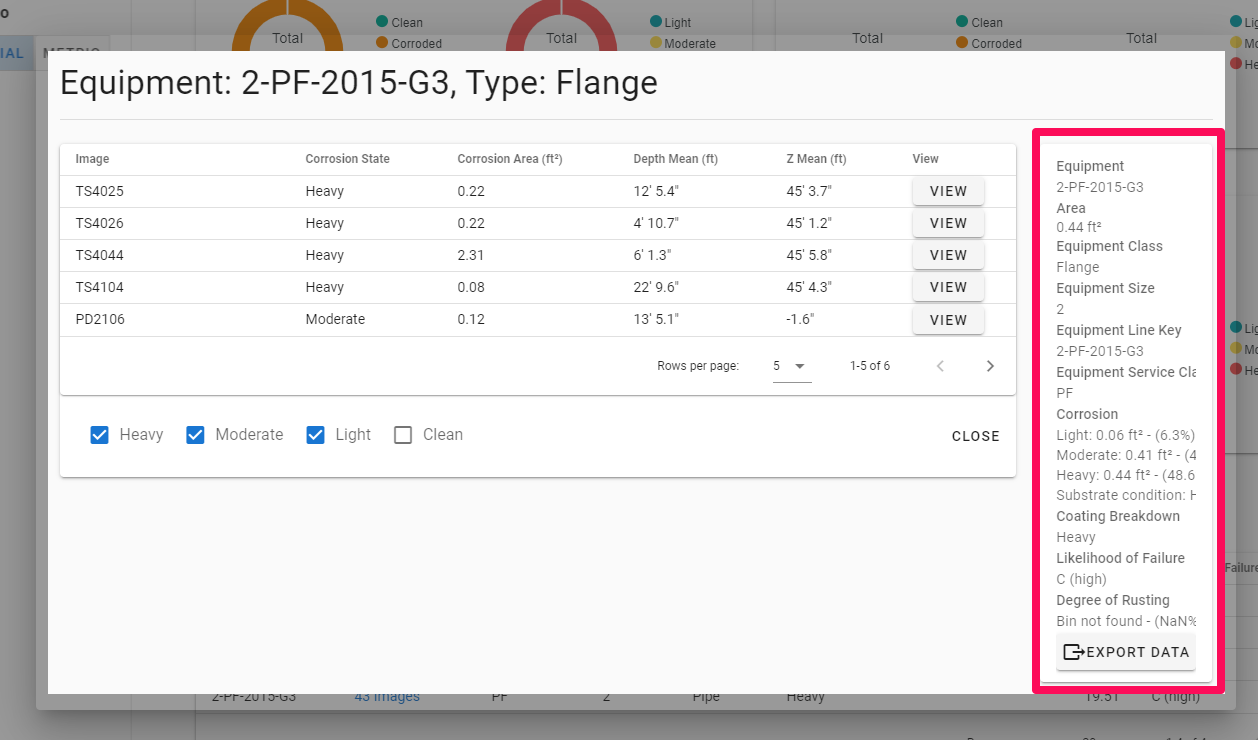The image size is (1258, 740).
Task: Open the Rows per page dropdown
Action: (790, 366)
